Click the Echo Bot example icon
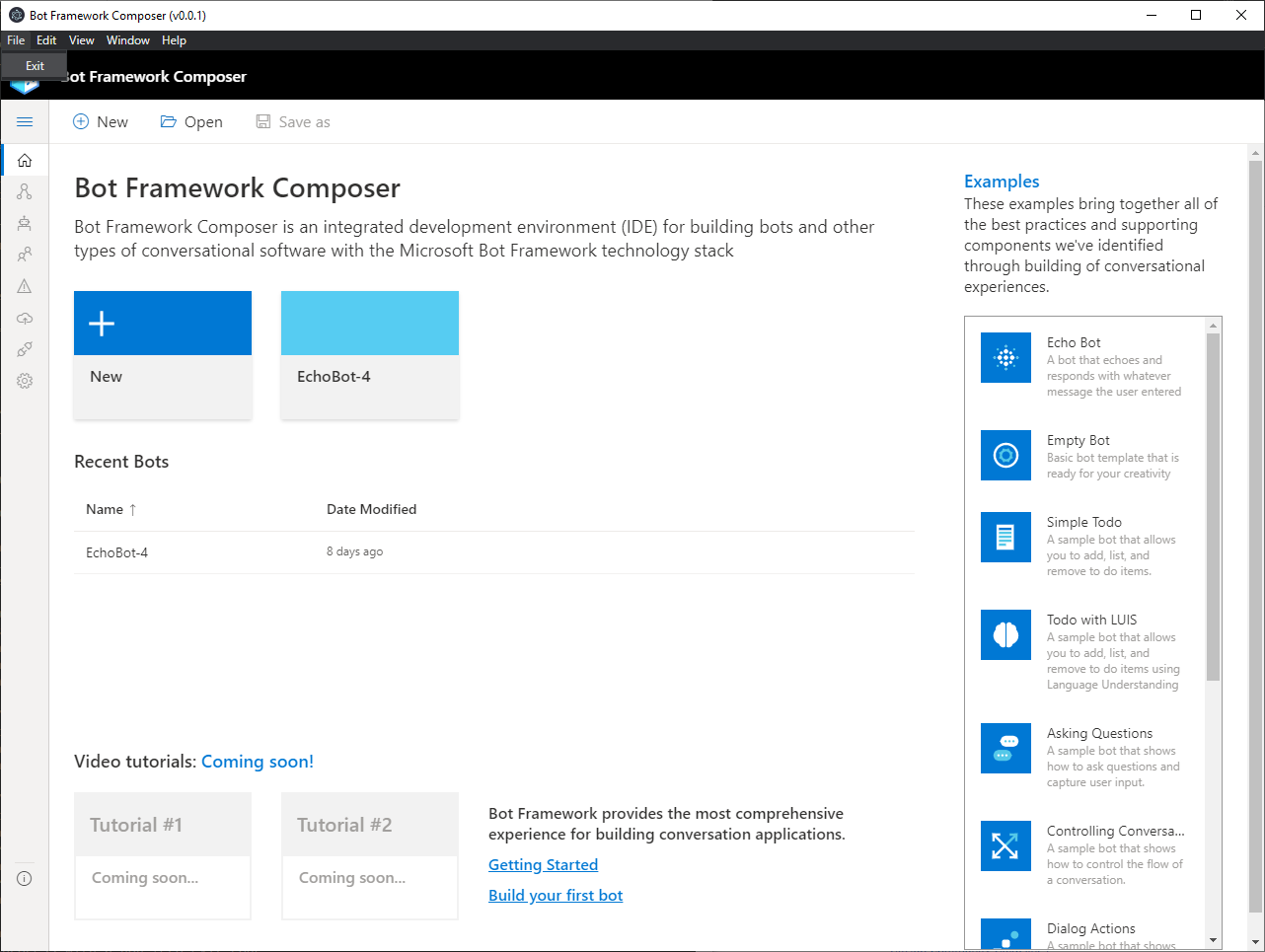 click(x=1005, y=357)
